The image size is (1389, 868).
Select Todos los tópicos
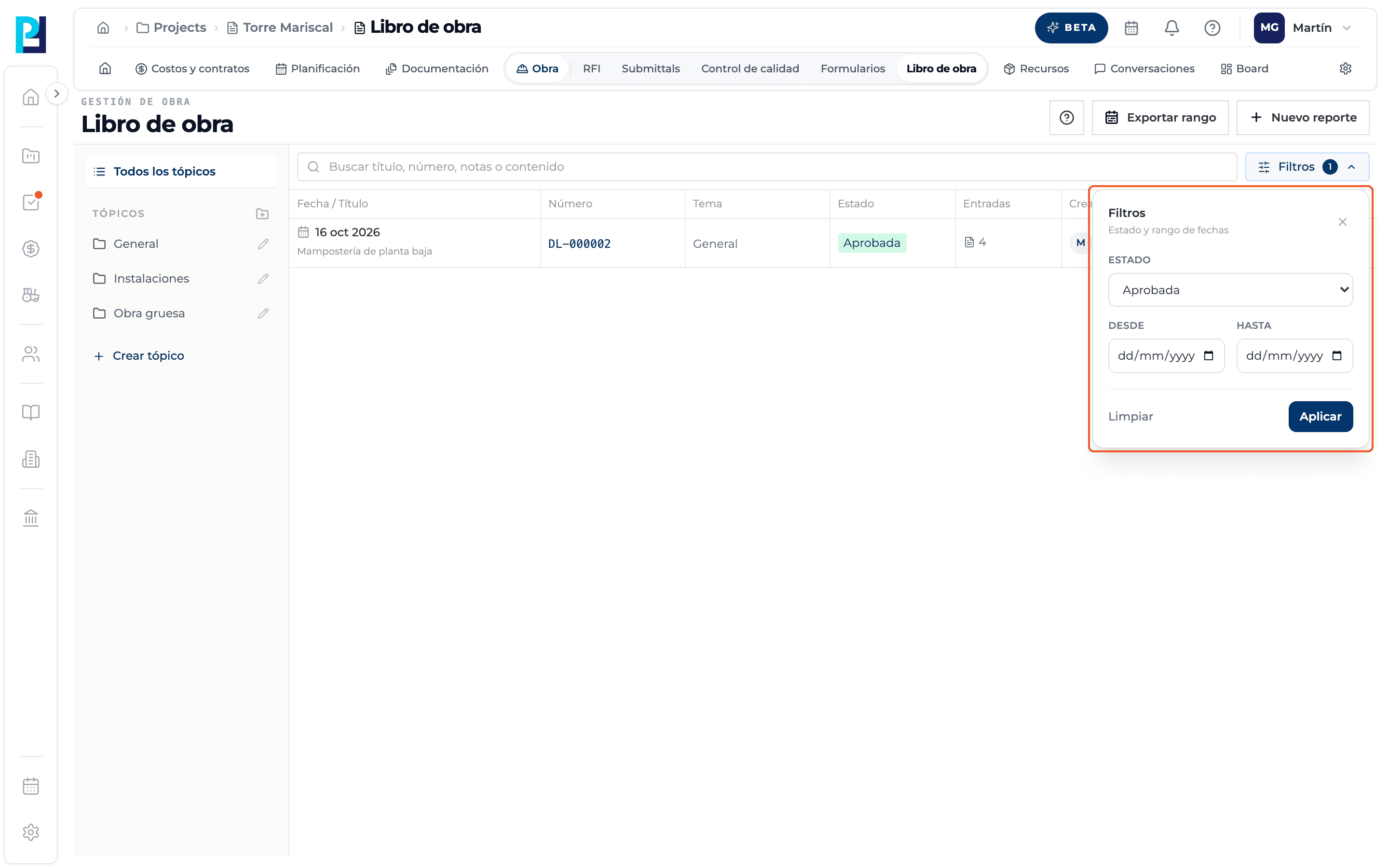180,172
